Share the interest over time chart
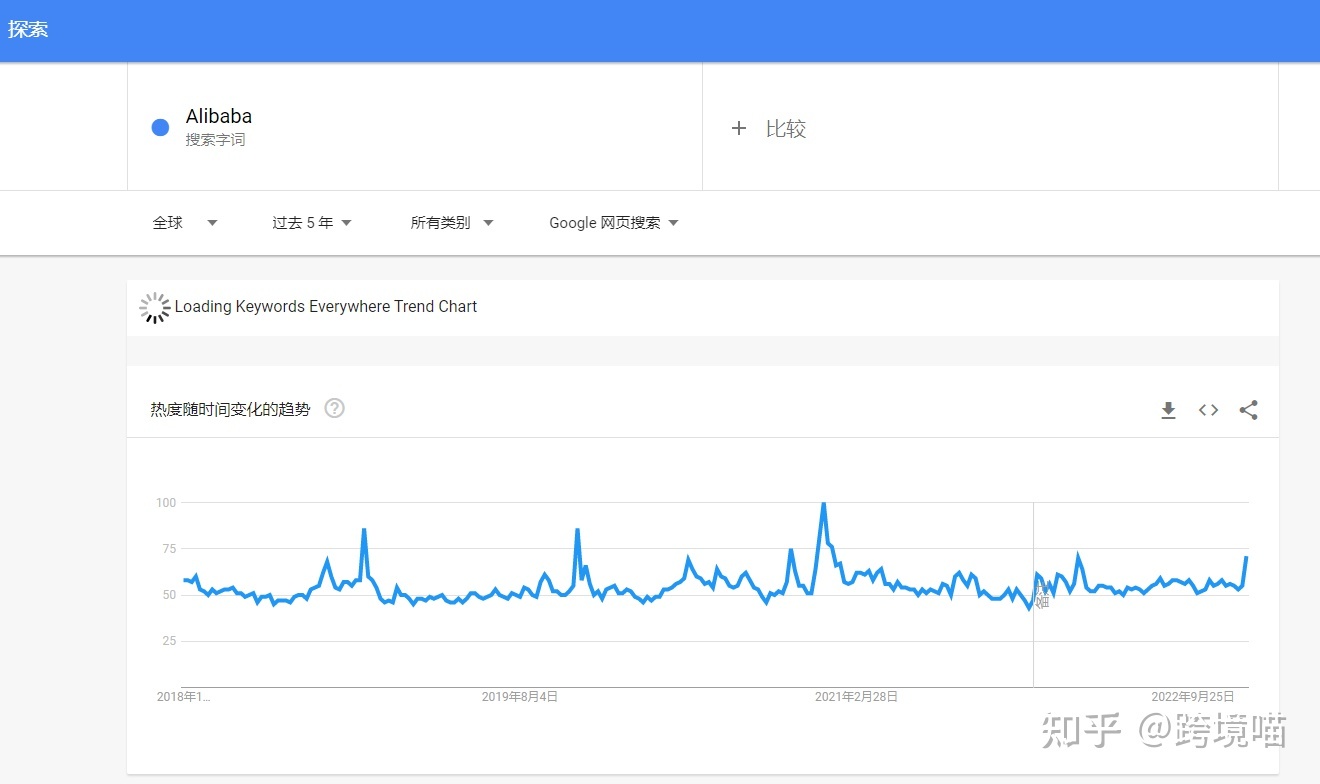This screenshot has height=784, width=1320. (1248, 410)
